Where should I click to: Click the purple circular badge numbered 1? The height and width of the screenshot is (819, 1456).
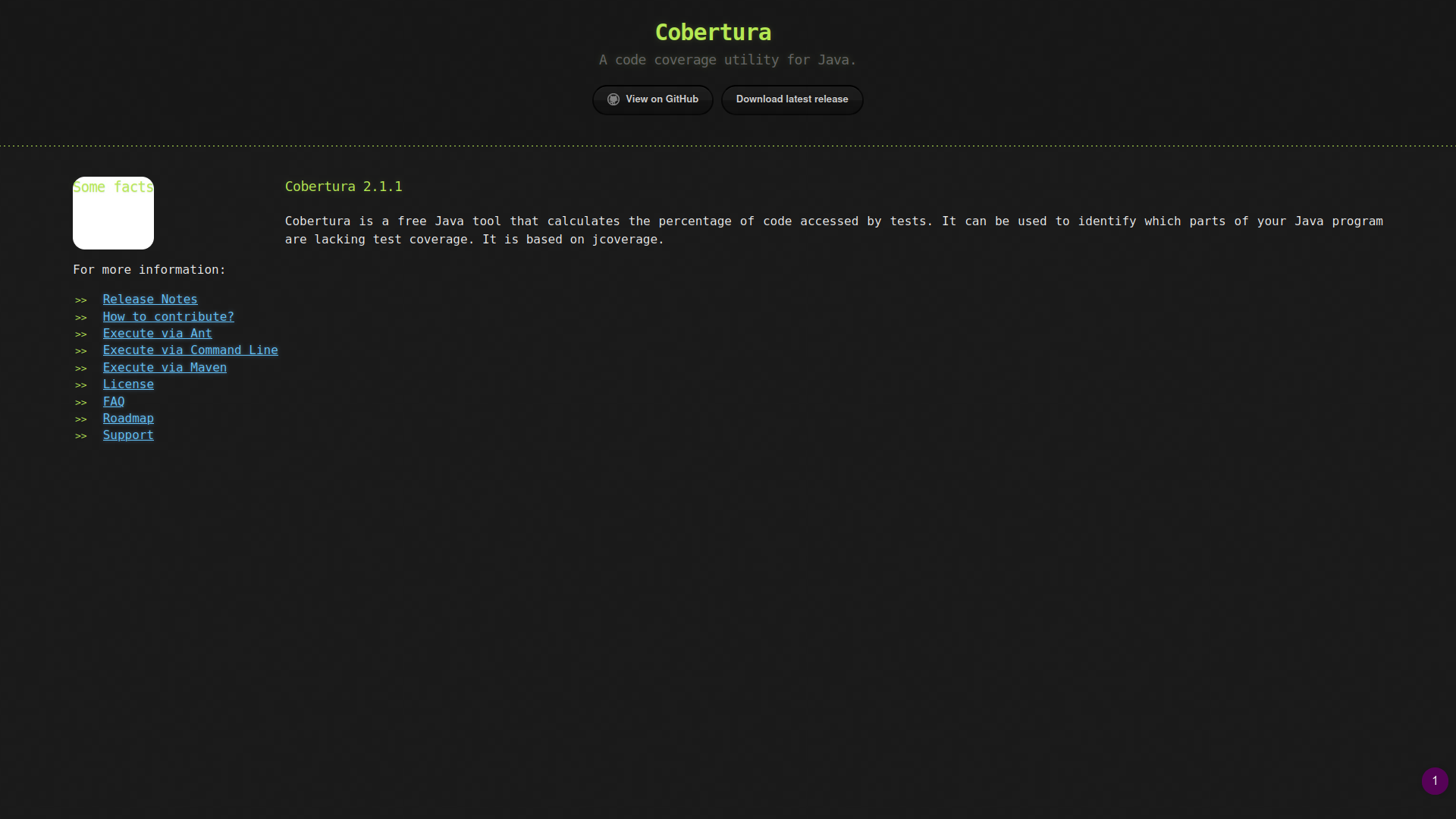pos(1434,780)
